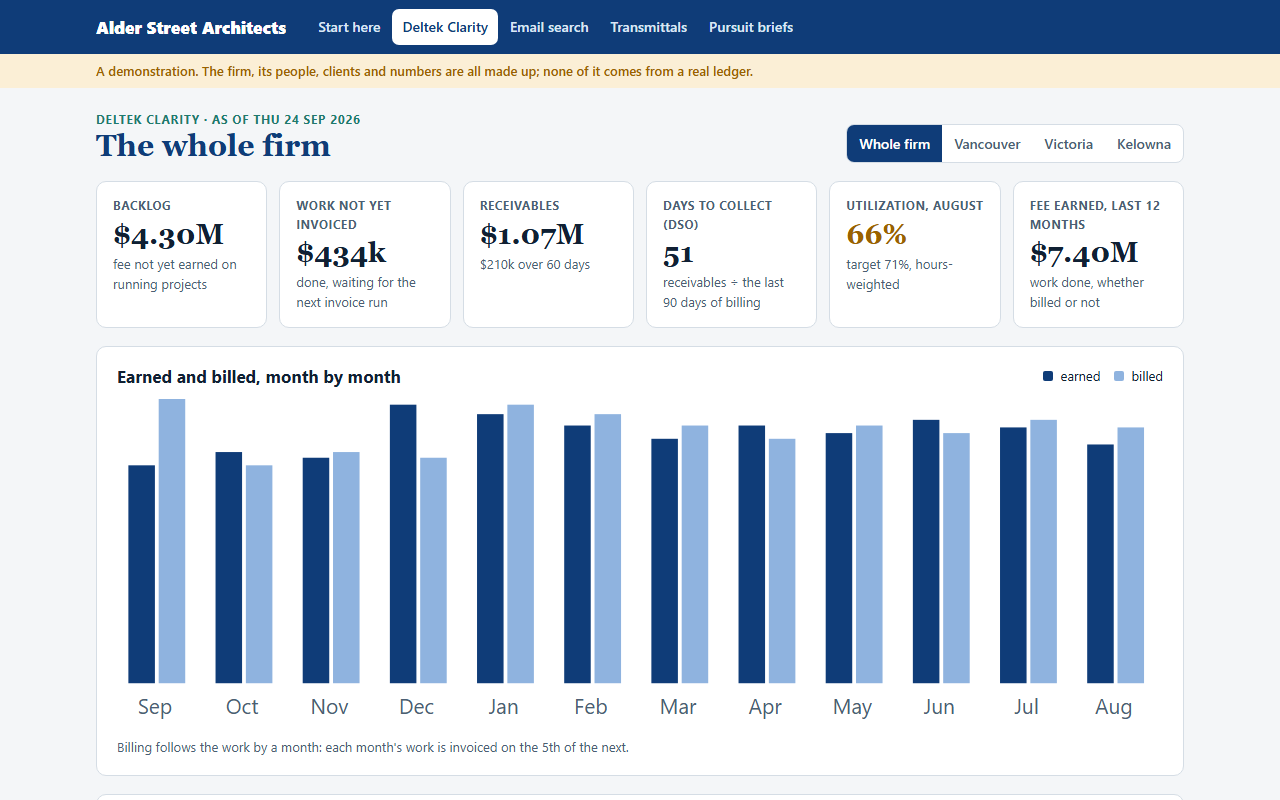
Task: Click the October earned bar
Action: [x=229, y=568]
